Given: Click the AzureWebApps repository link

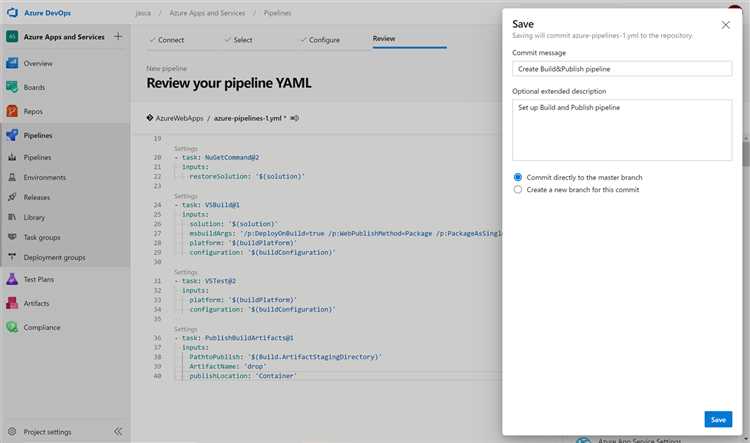Looking at the screenshot, I should coord(179,118).
